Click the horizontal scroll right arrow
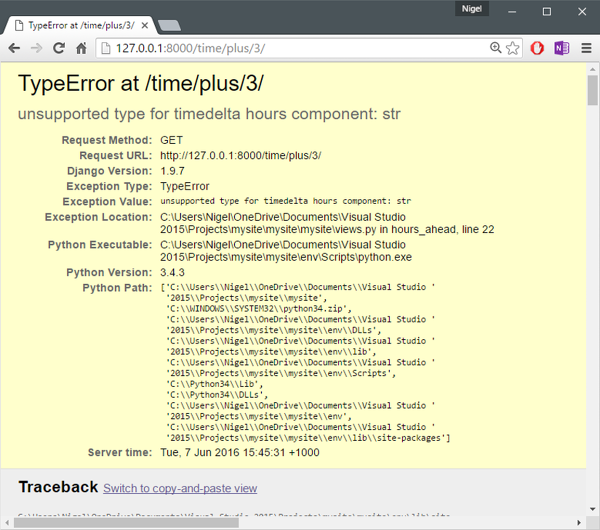 coord(579,522)
